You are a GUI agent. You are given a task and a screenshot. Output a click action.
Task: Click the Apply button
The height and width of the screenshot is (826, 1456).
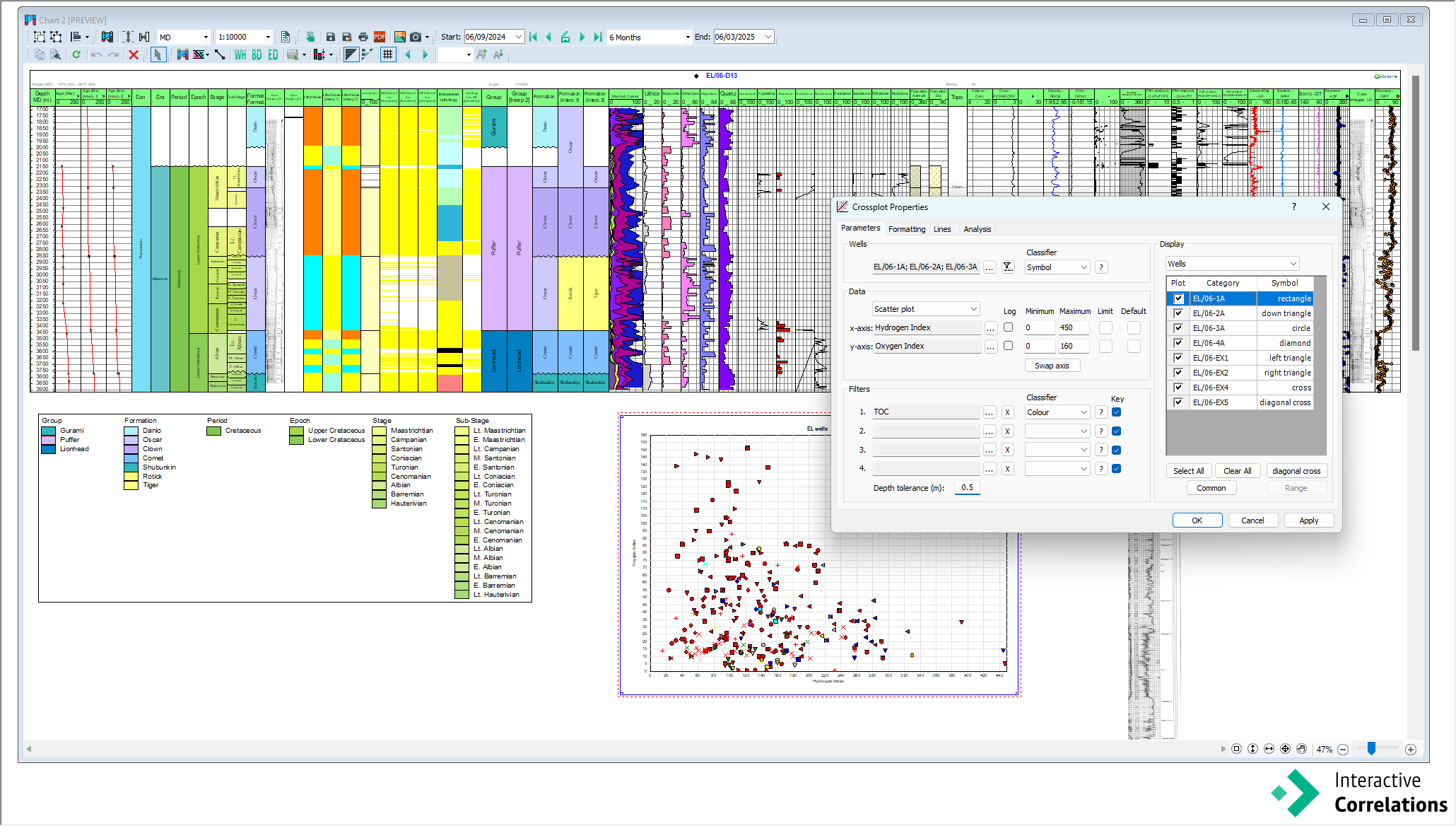pyautogui.click(x=1308, y=520)
